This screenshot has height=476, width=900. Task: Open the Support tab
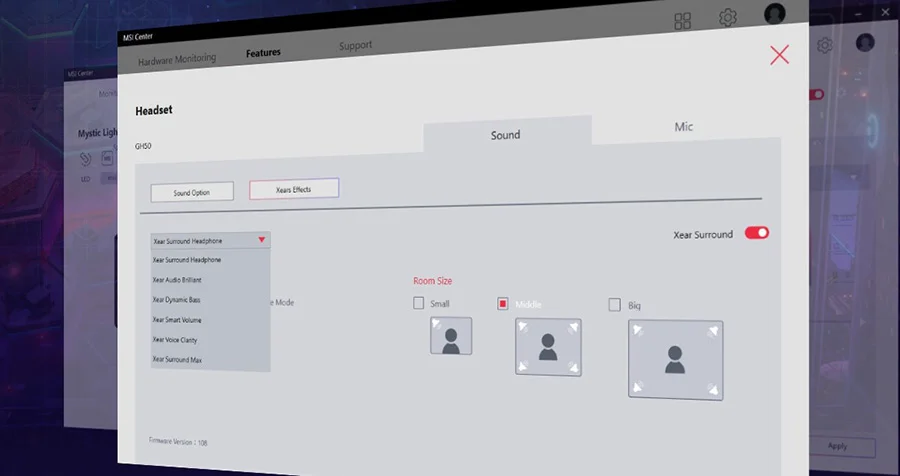tap(355, 45)
